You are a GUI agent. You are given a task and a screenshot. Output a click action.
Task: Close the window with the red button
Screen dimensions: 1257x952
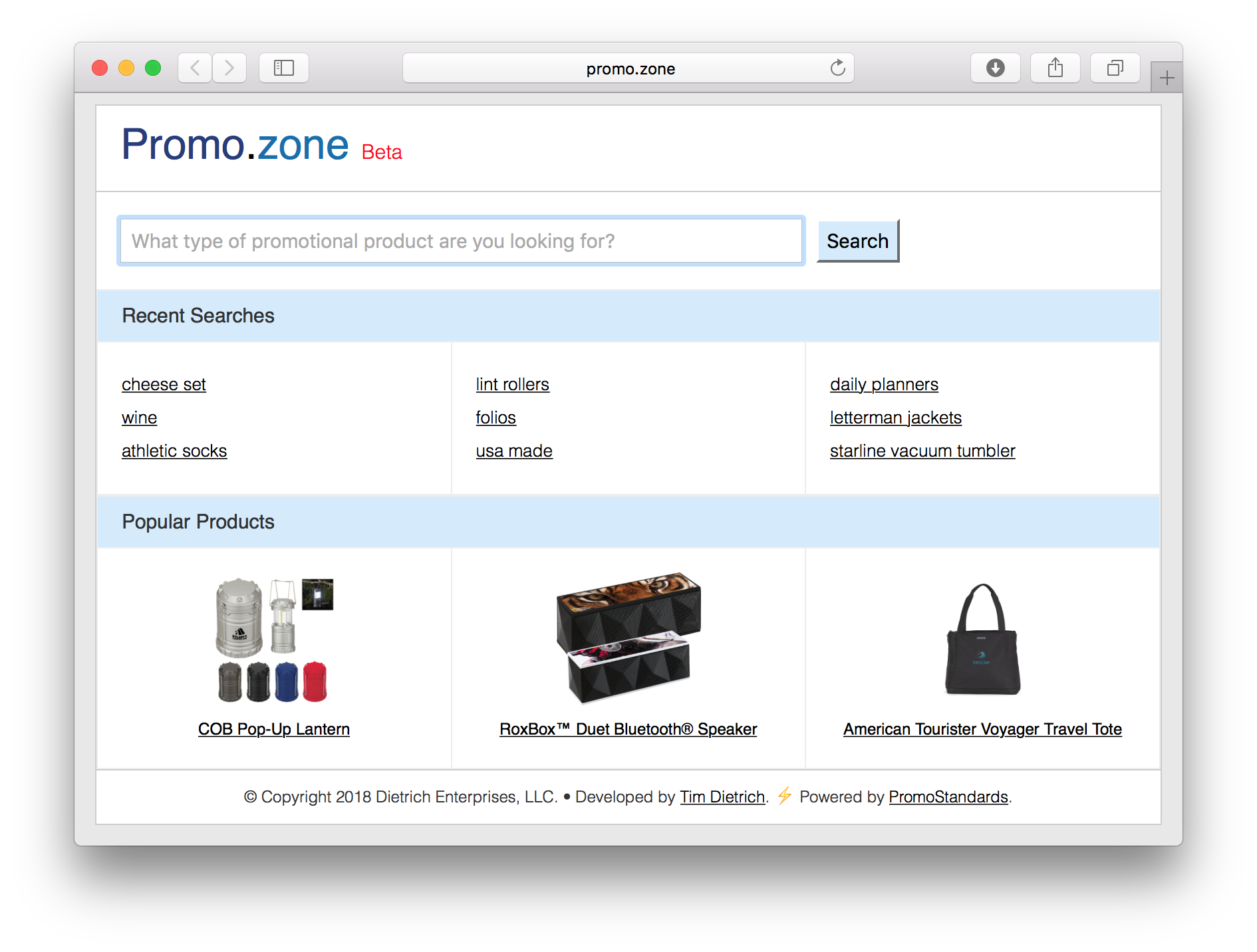100,68
